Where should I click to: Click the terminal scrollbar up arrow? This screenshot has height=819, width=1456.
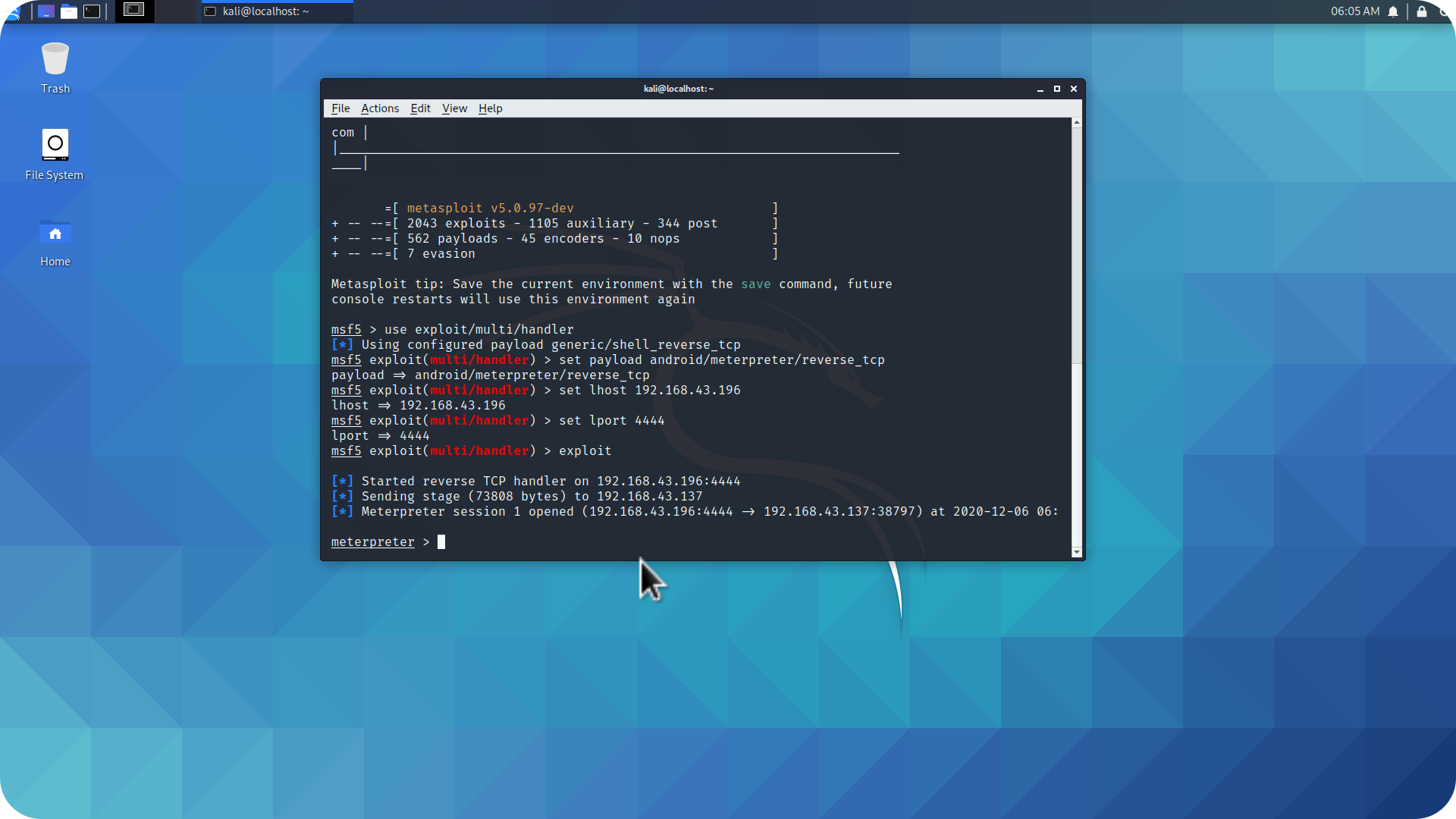pos(1076,122)
